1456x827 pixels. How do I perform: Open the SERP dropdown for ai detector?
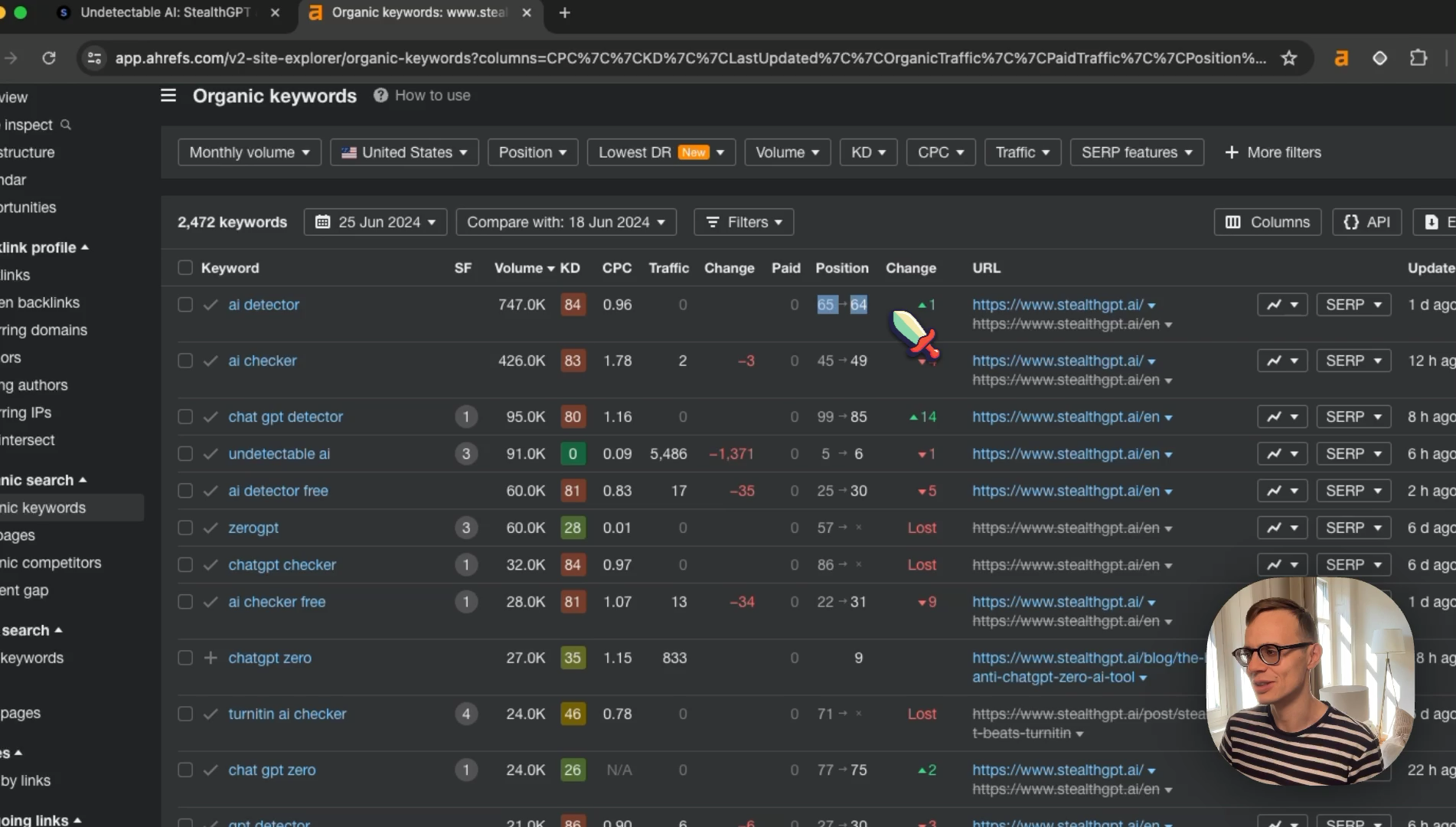(1353, 305)
